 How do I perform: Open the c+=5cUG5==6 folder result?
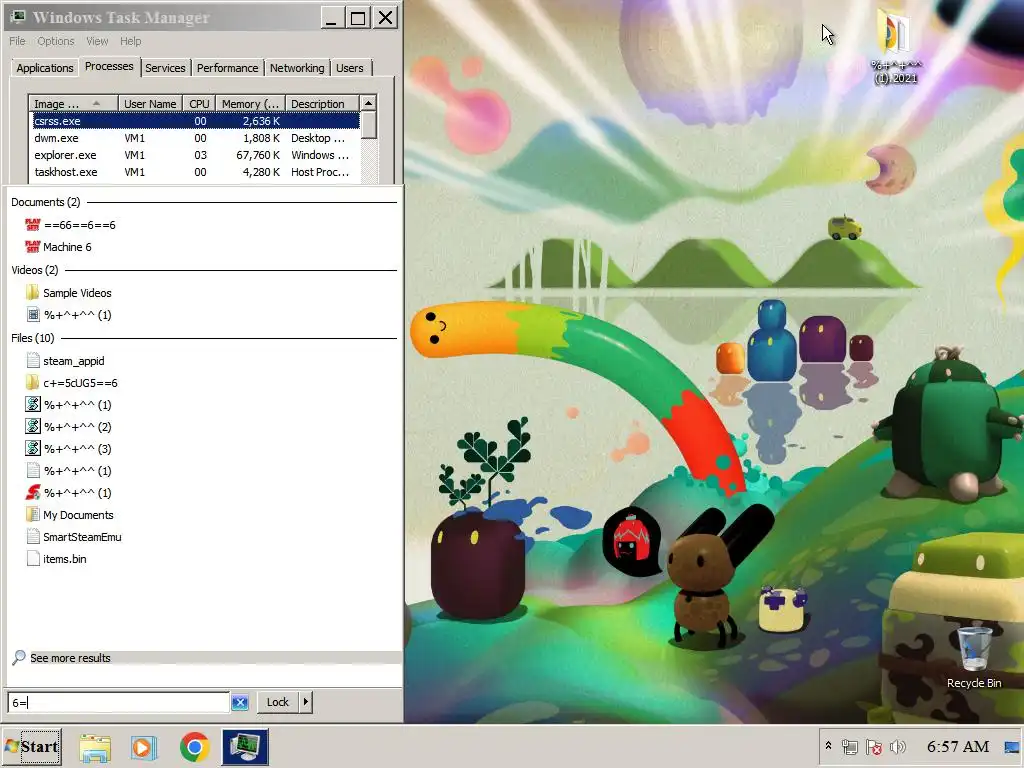[x=72, y=383]
